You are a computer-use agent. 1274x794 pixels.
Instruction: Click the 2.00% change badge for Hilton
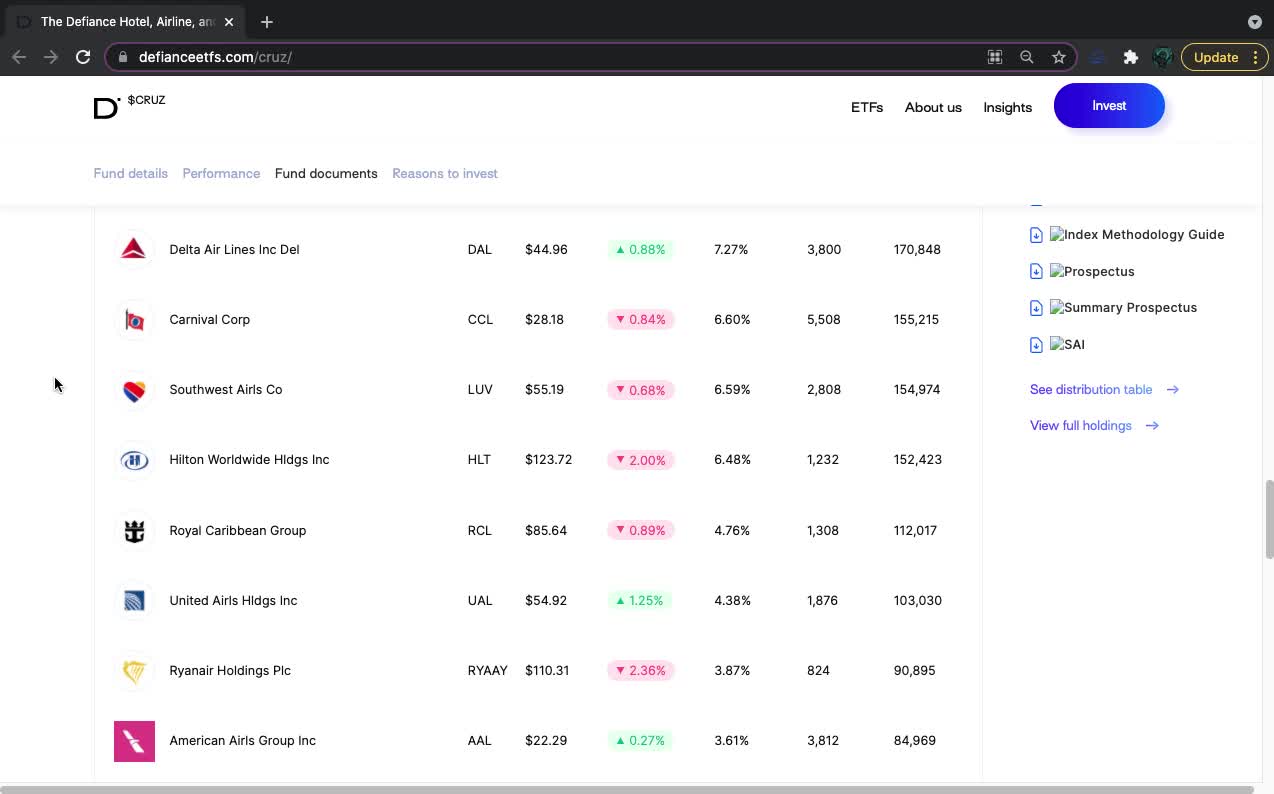click(641, 460)
